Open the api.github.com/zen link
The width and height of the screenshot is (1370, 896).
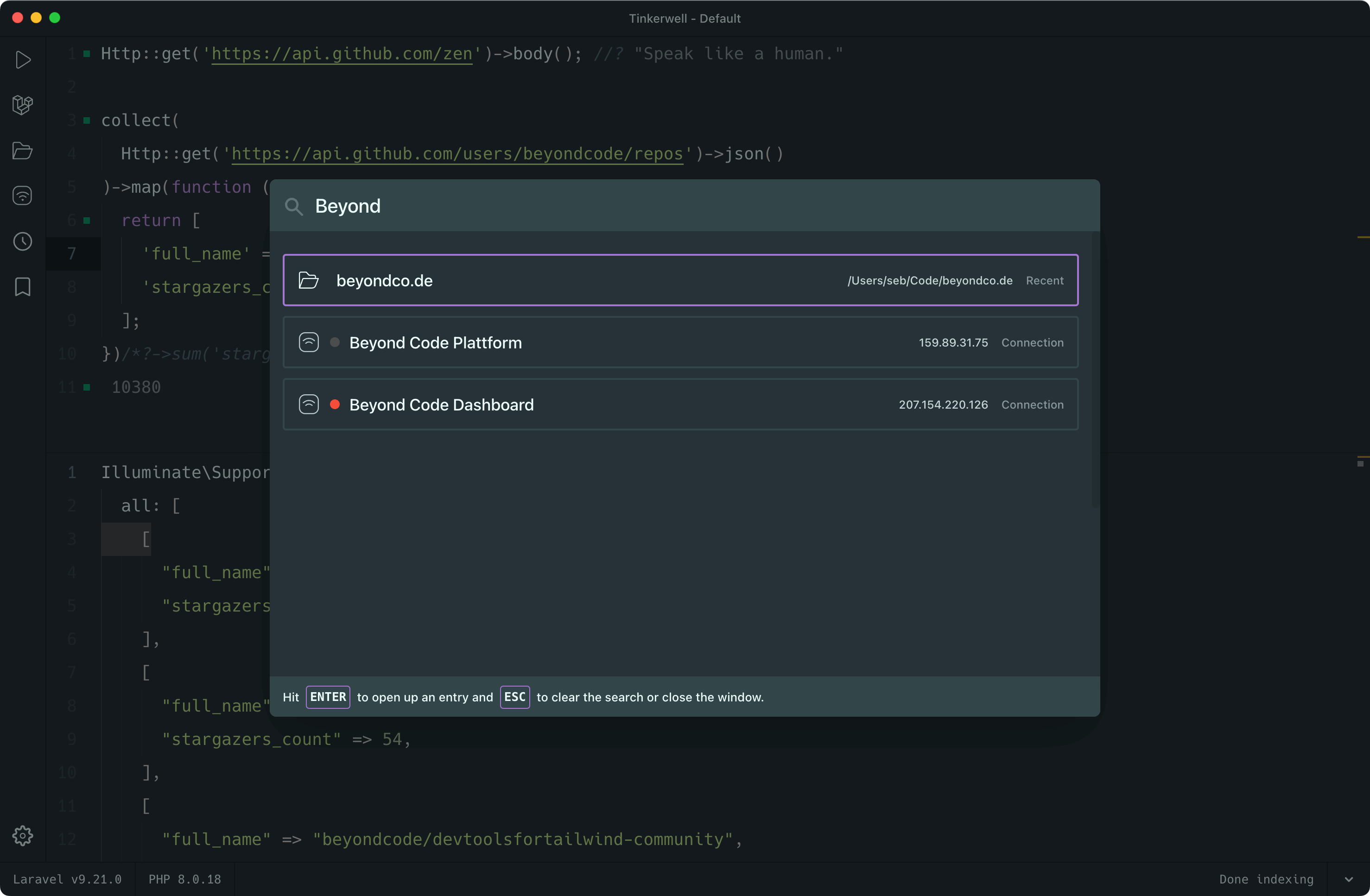[342, 54]
